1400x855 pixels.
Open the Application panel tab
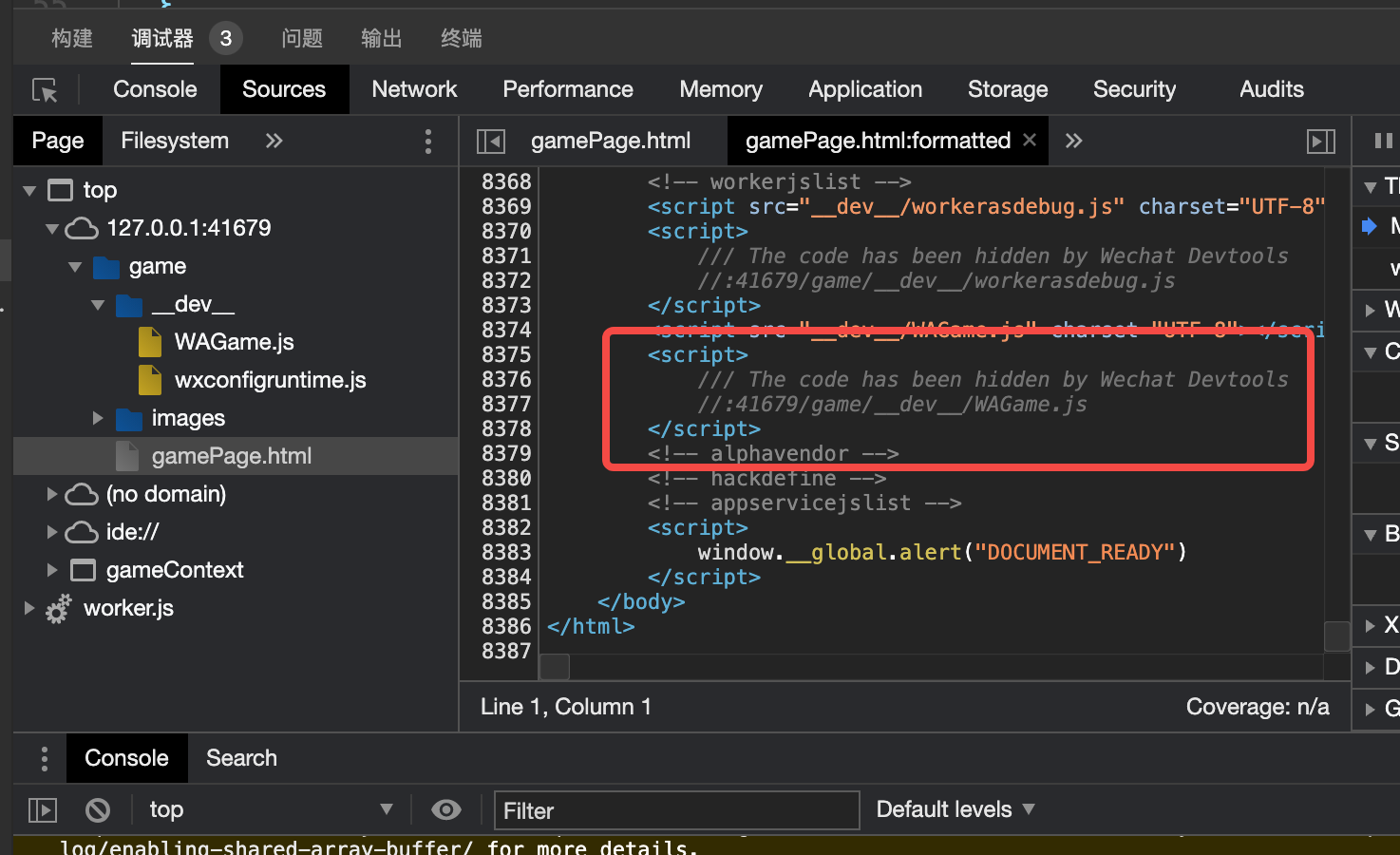coord(865,89)
